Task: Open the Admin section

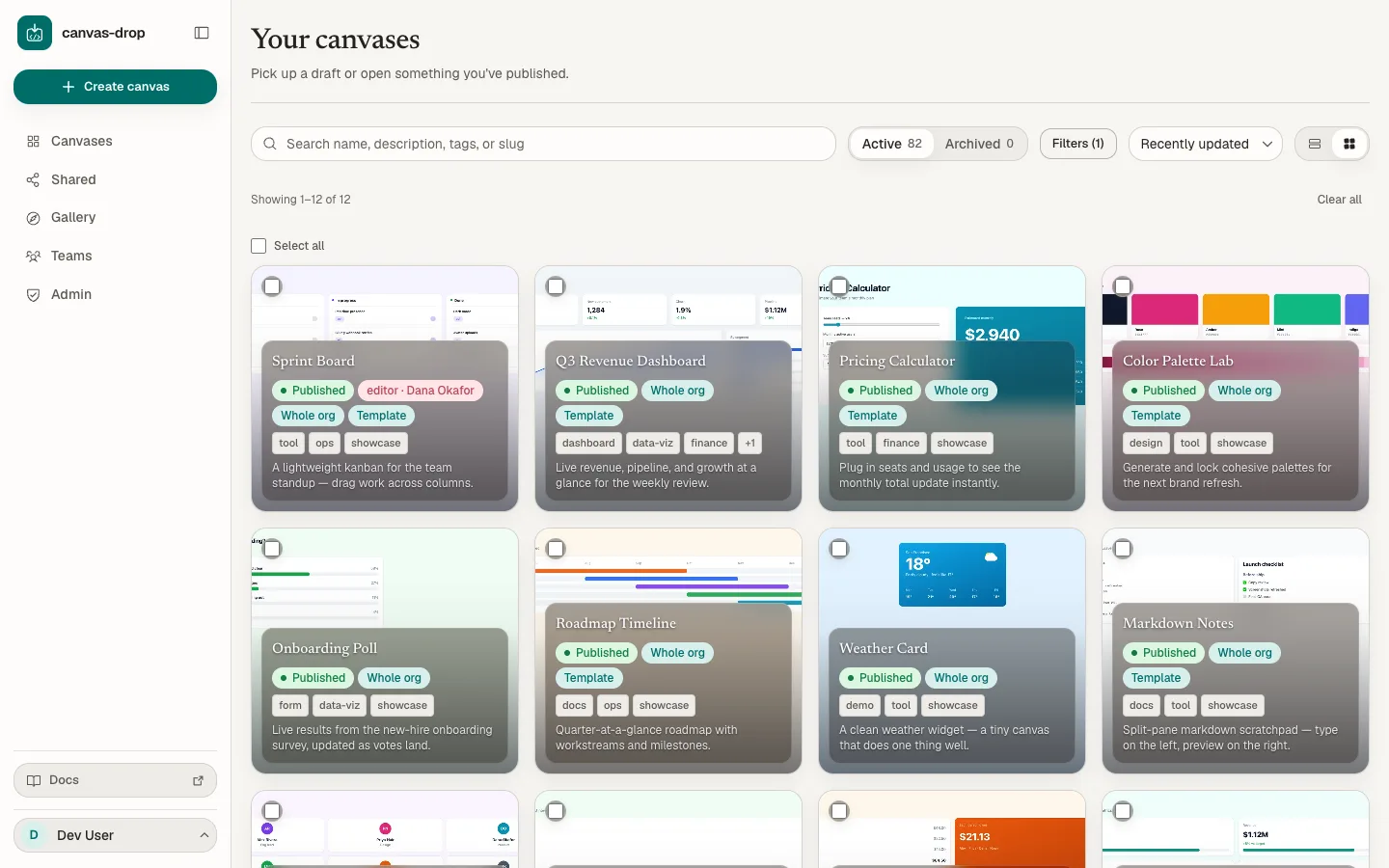Action: [x=115, y=295]
